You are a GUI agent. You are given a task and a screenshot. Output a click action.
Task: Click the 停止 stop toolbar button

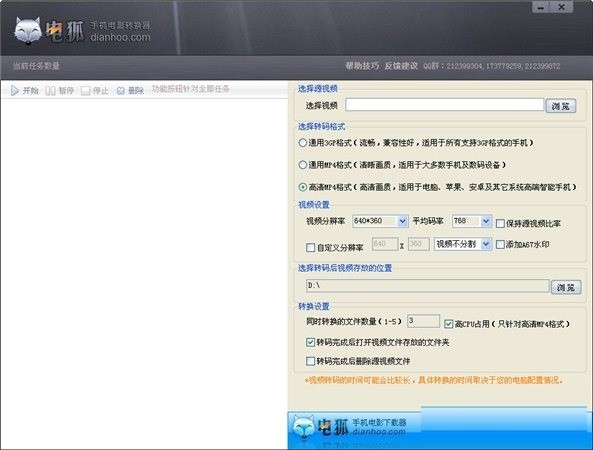click(95, 91)
